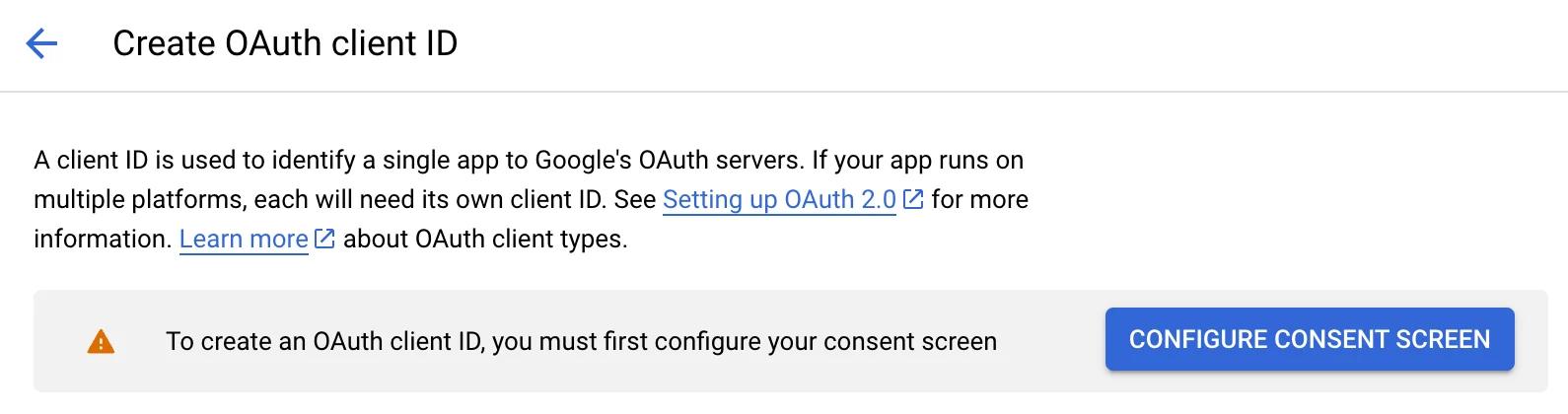Click the words 'Google's OAuth servers'
Viewport: 1568px width, 414px height.
point(669,161)
